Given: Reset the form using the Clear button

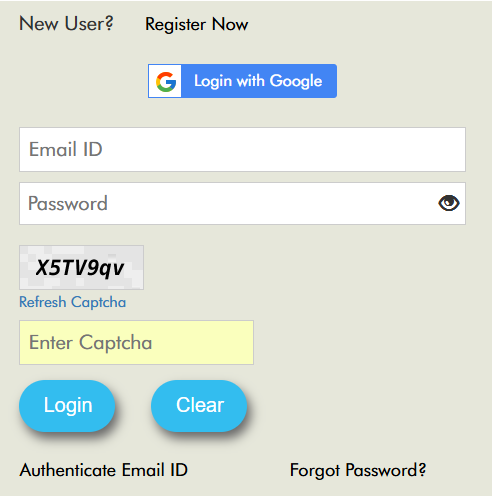Looking at the screenshot, I should pos(199,406).
